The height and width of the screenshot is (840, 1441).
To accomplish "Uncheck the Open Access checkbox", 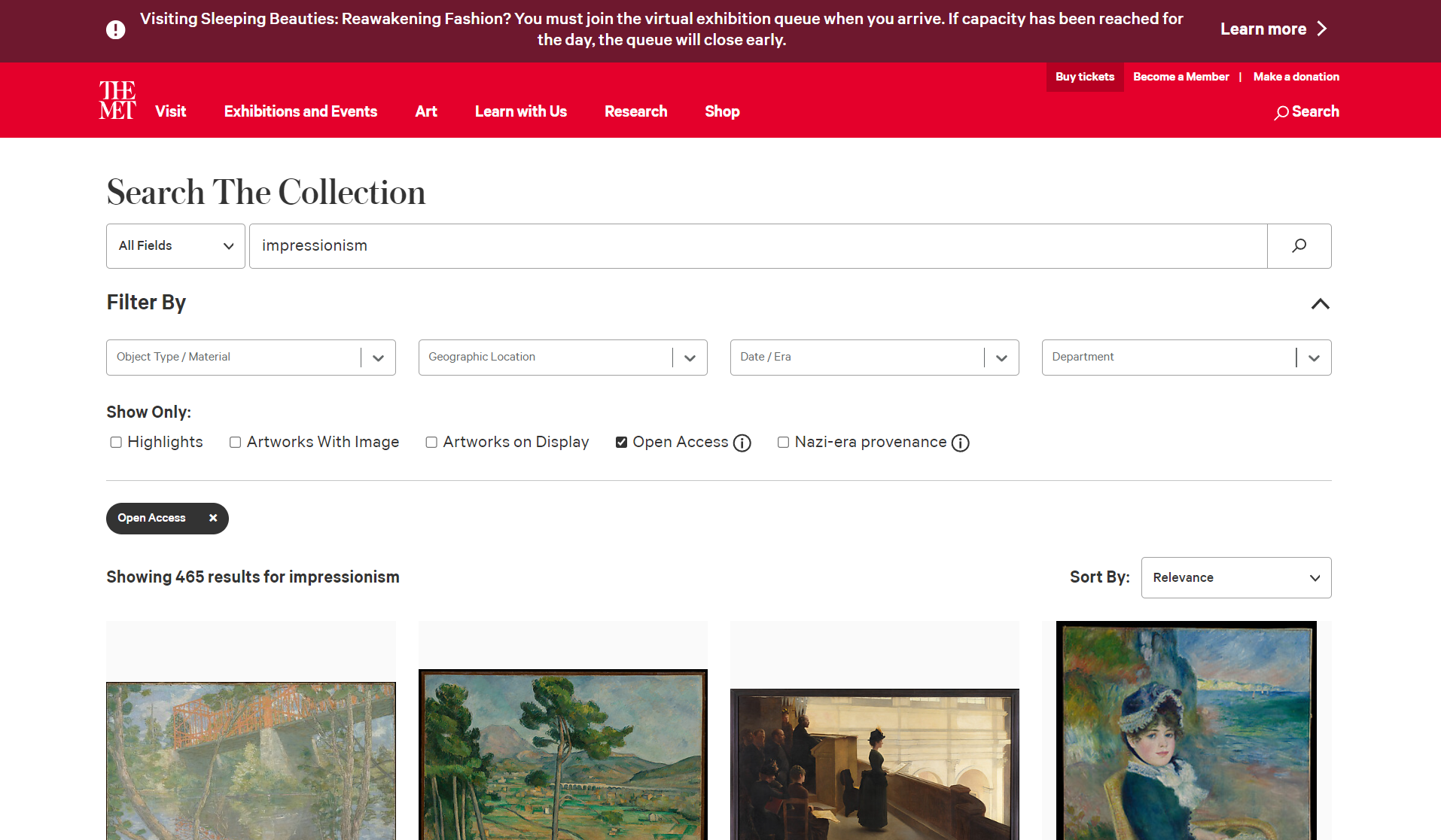I will pos(621,442).
